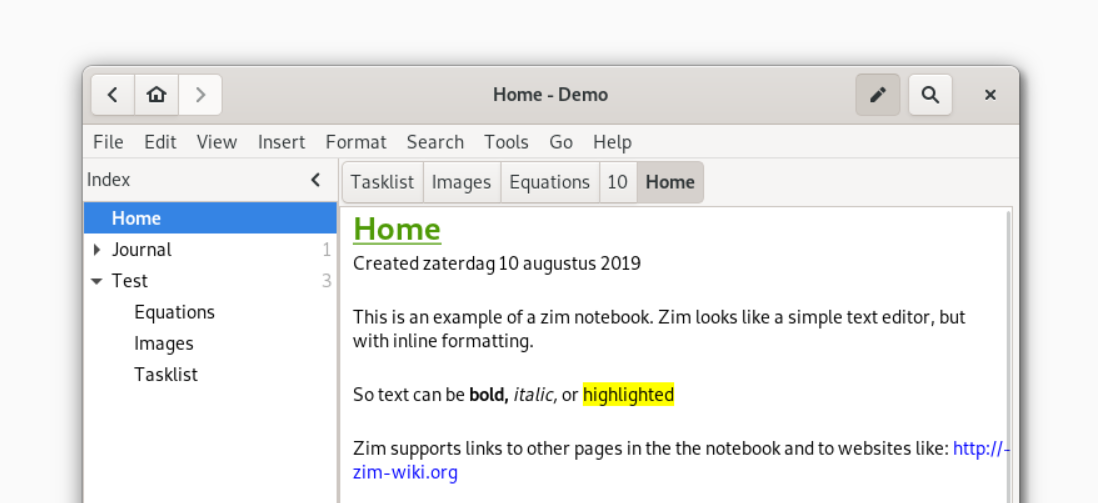Collapse the Test tree node

tap(96, 281)
